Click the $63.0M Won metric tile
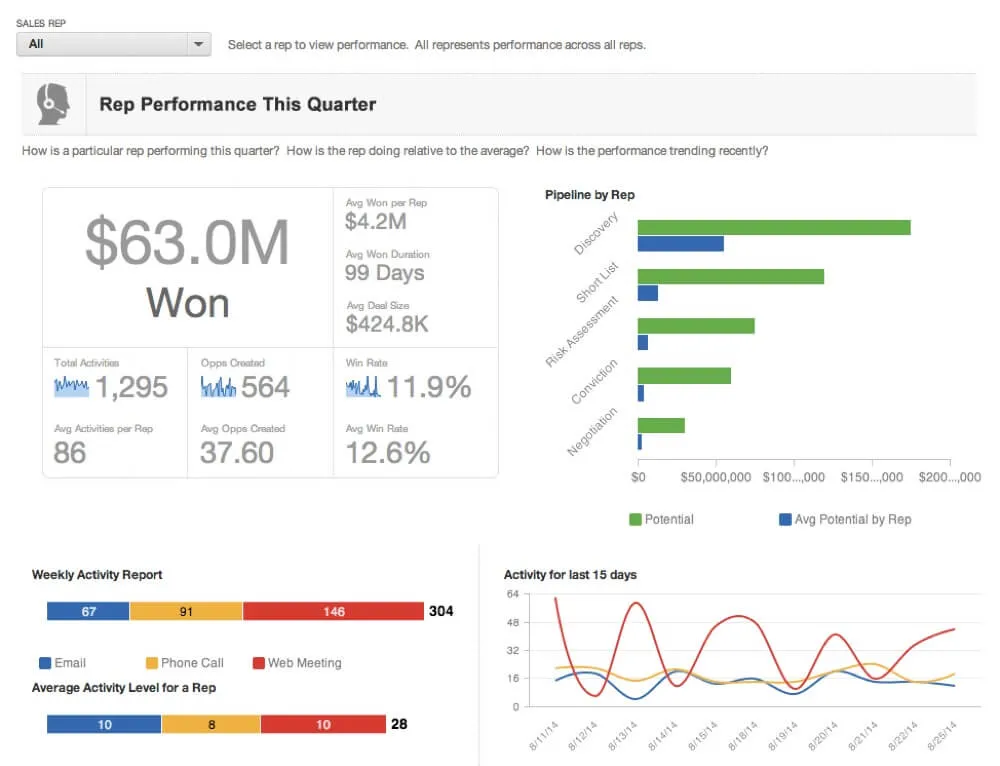 tap(187, 266)
